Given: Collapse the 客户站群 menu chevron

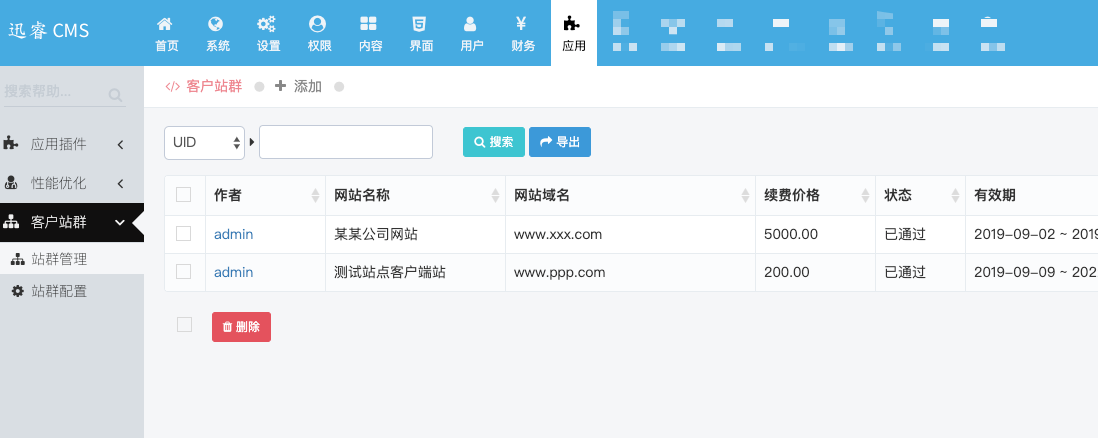Looking at the screenshot, I should pos(120,223).
